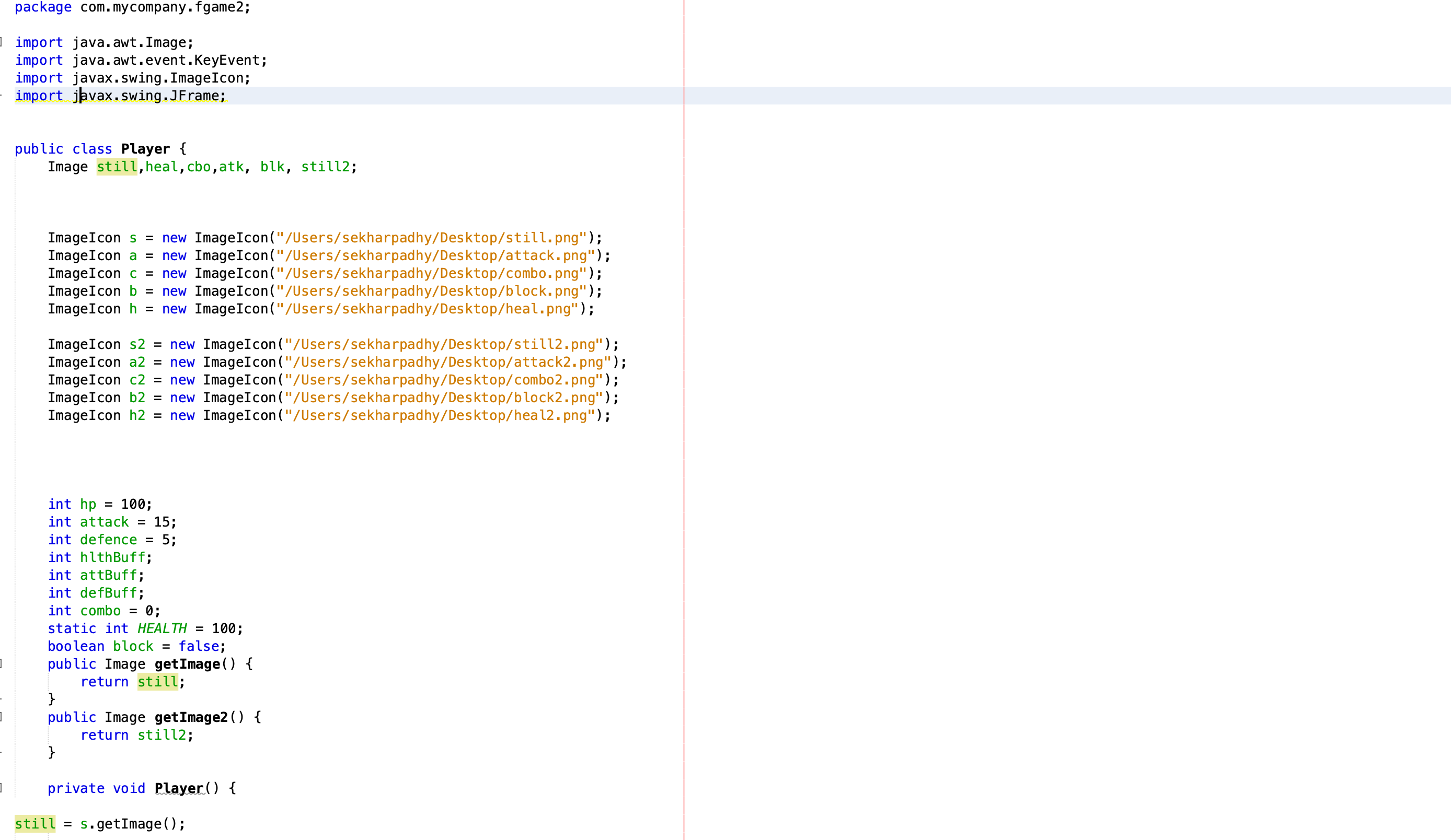The image size is (1451, 840).
Task: Click the highlighted 'still' in return statement
Action: (157, 682)
